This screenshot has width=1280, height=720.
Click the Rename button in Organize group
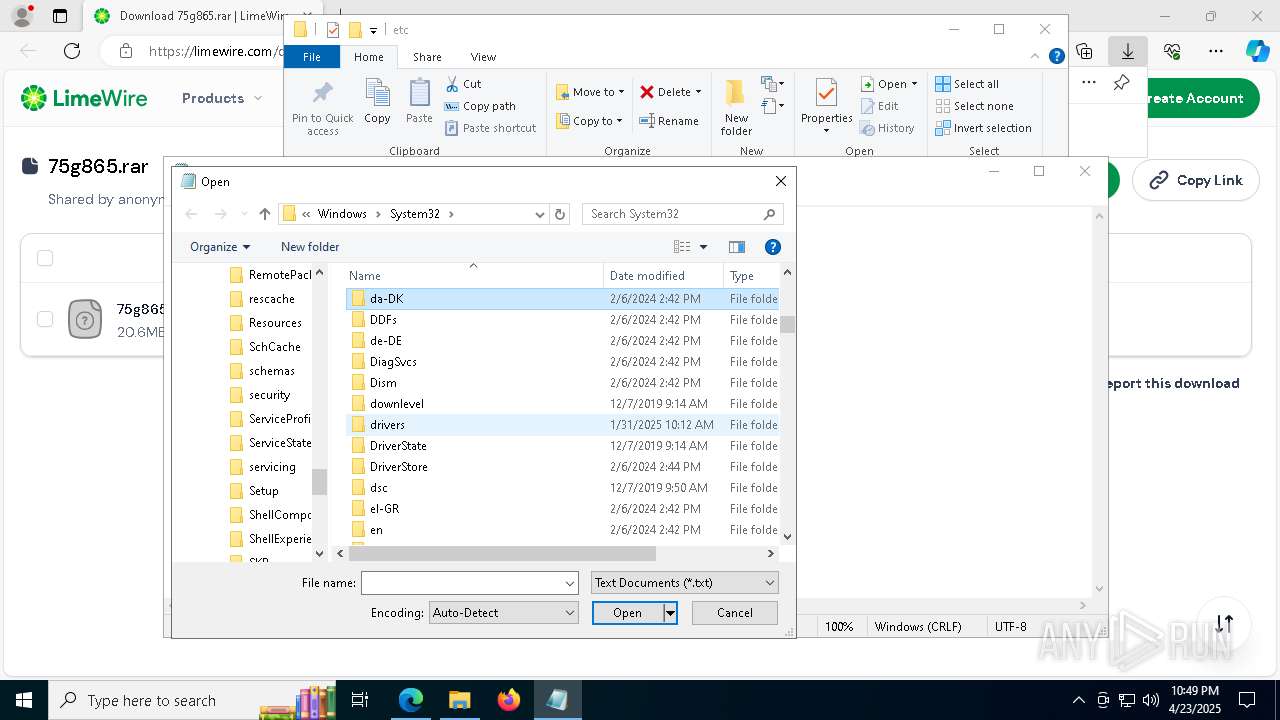[x=669, y=121]
